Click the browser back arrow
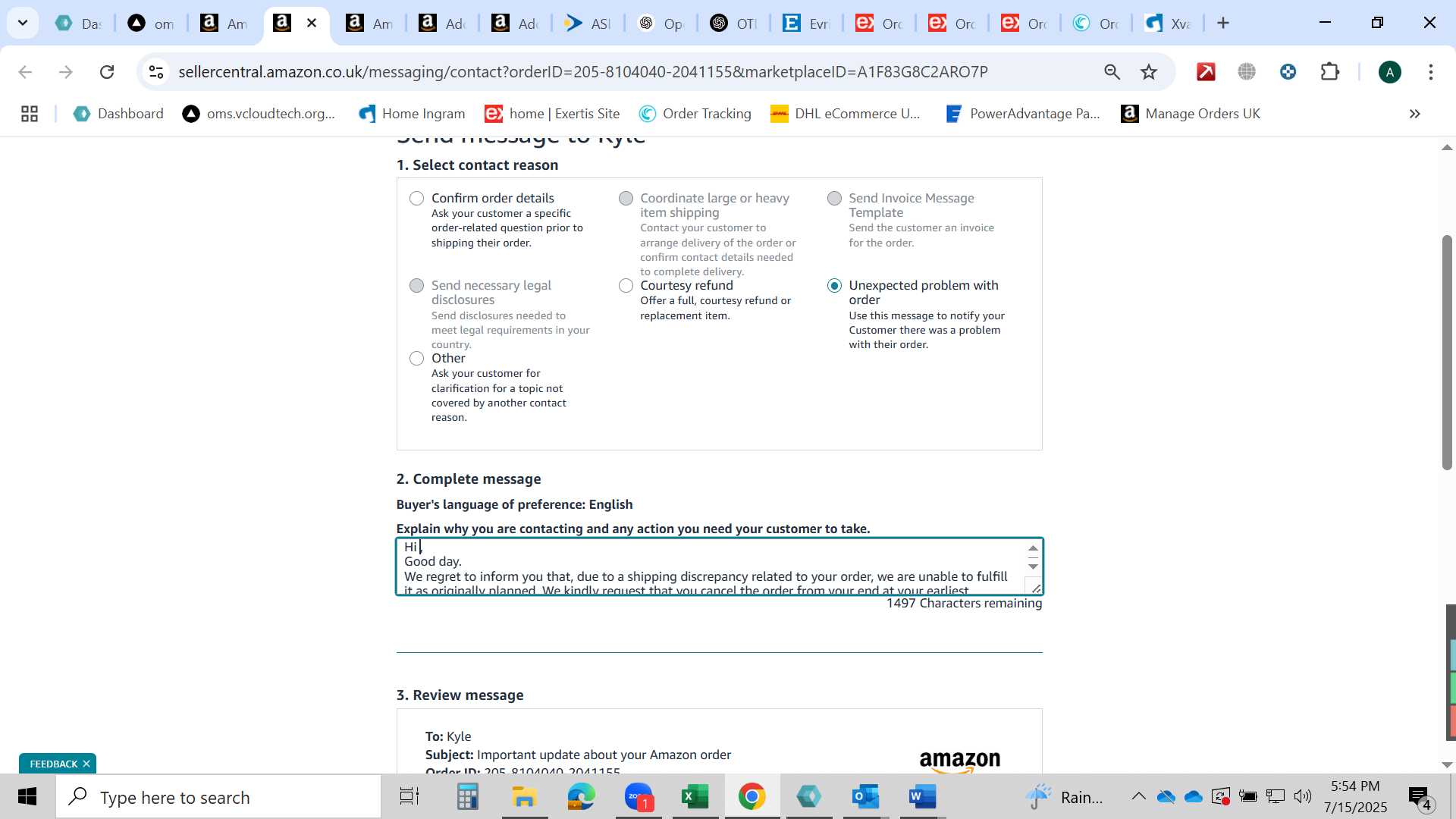This screenshot has width=1456, height=819. (x=25, y=72)
